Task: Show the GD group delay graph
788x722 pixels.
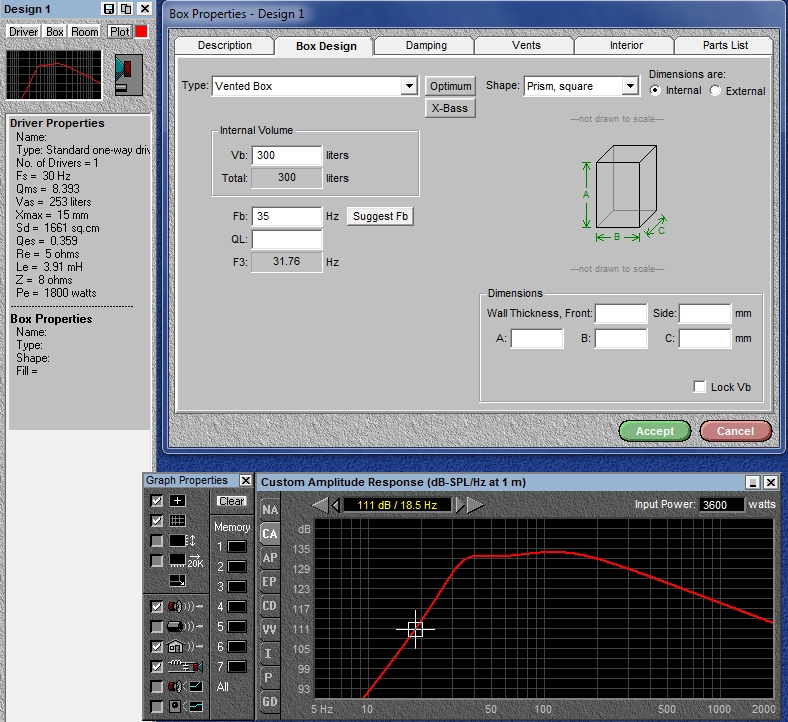Action: click(x=270, y=701)
